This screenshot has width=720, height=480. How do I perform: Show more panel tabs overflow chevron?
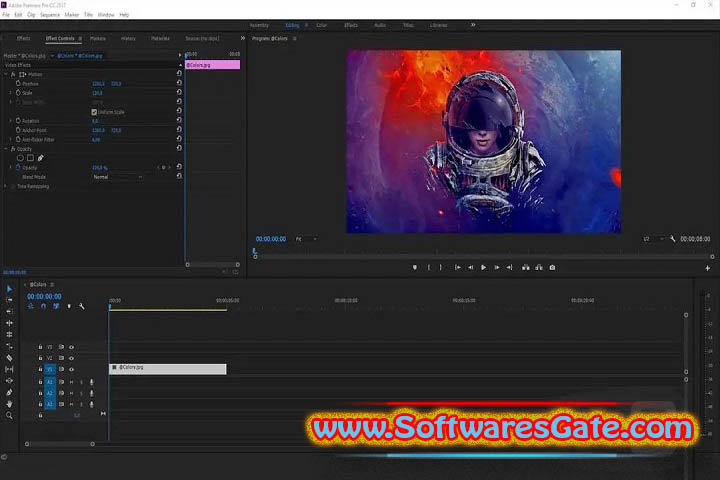[242, 38]
